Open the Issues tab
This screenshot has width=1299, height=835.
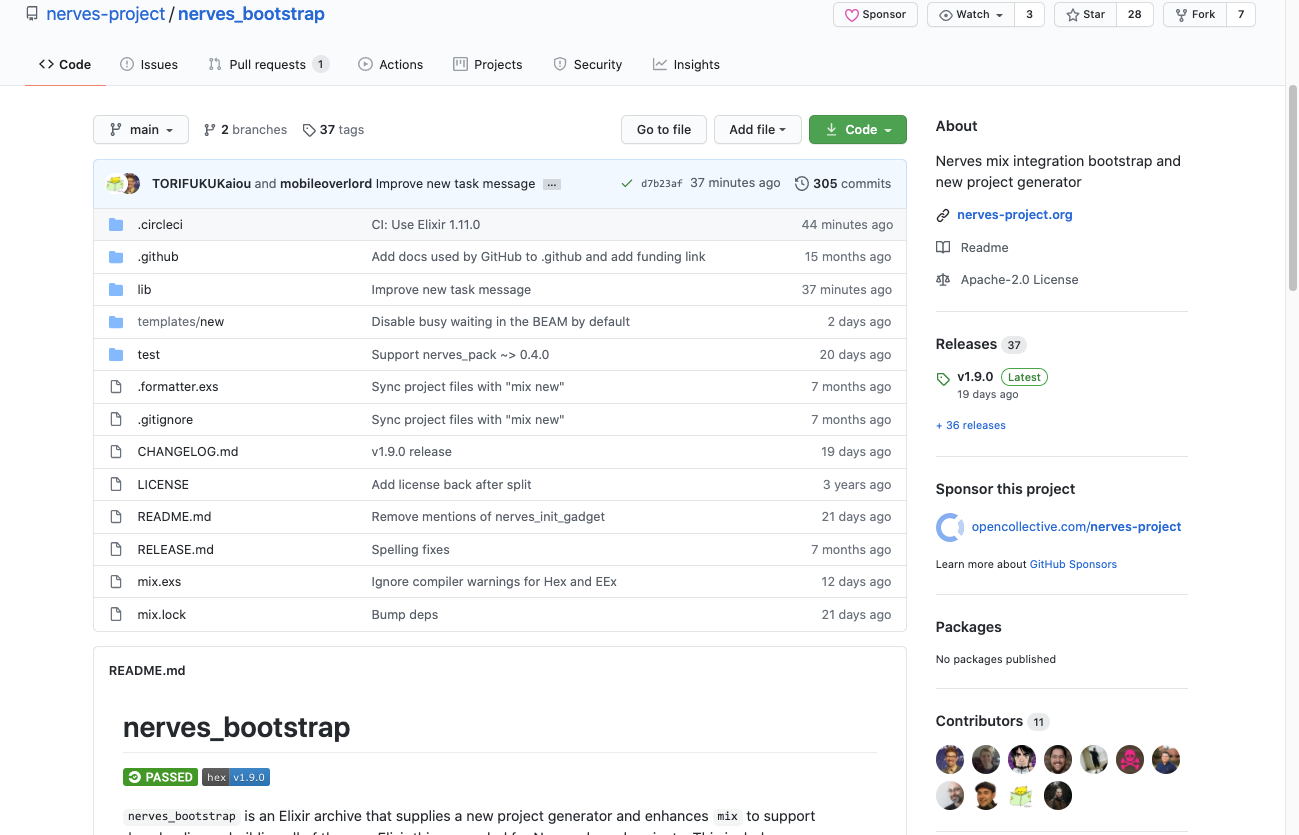tap(149, 64)
